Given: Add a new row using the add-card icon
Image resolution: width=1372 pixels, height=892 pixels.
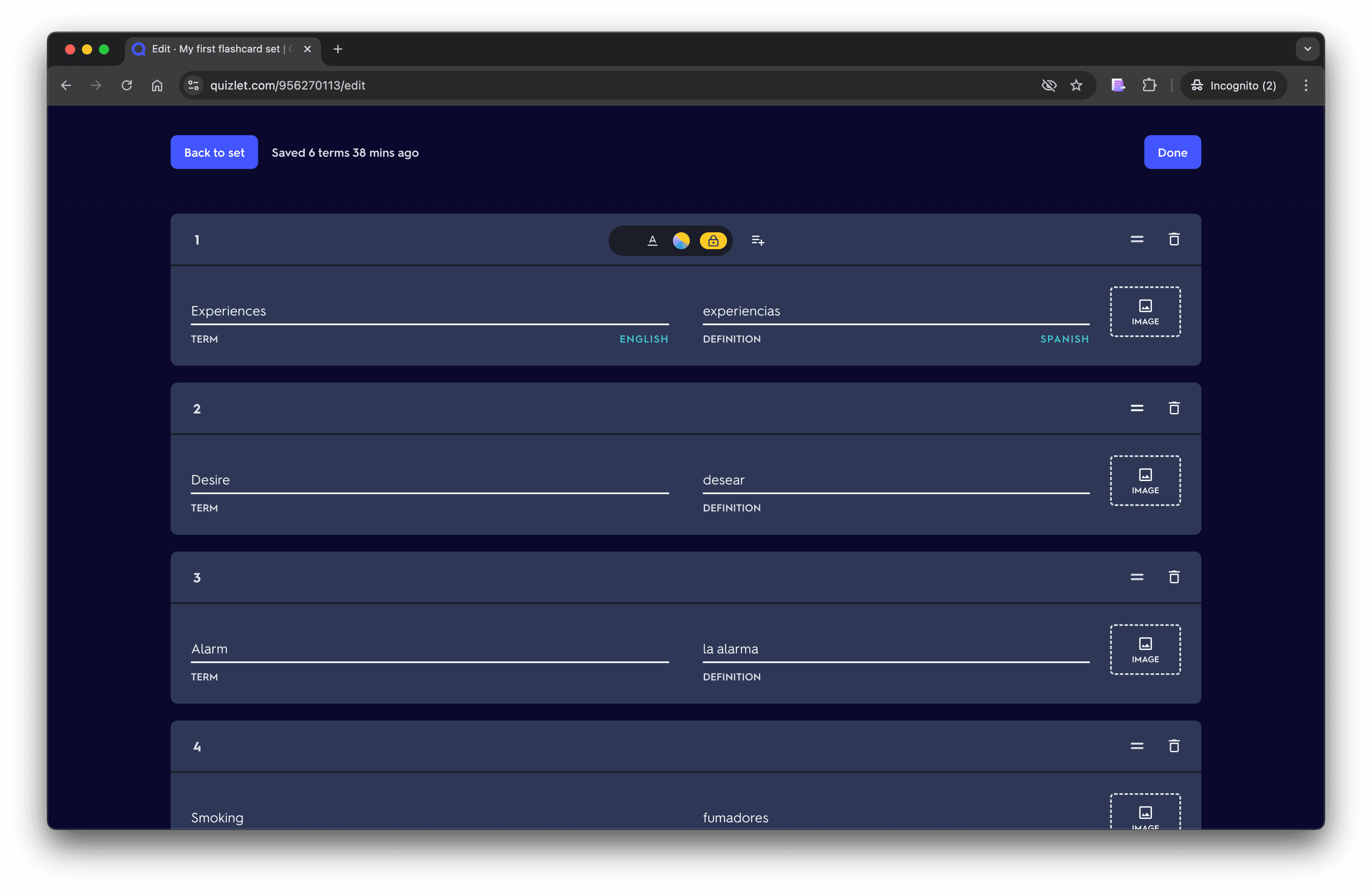Looking at the screenshot, I should (x=757, y=240).
